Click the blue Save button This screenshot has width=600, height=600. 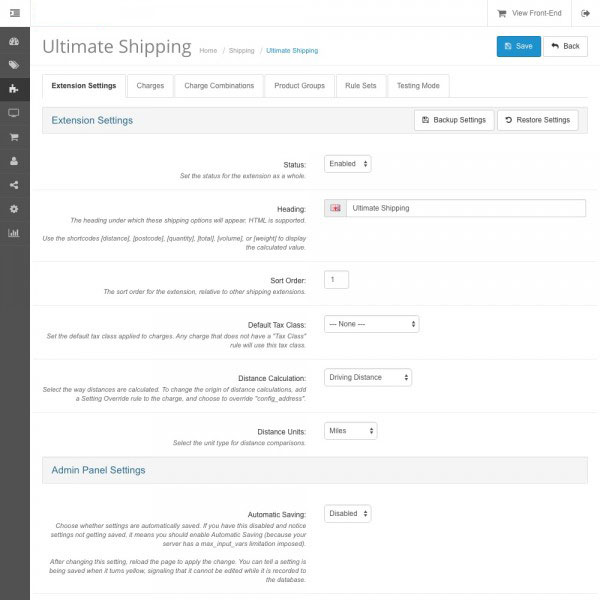tap(518, 46)
